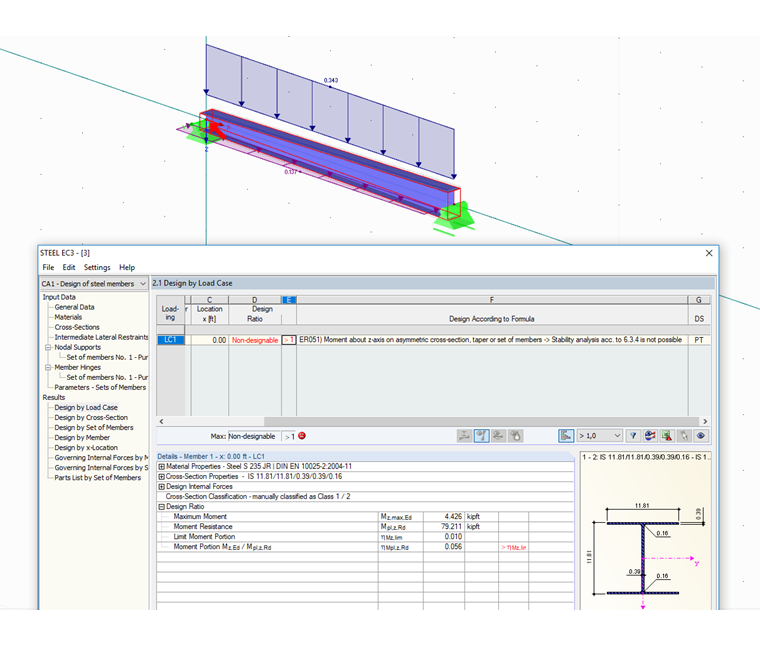Select Design by x-Location item
Image resolution: width=760 pixels, height=647 pixels.
(86, 447)
